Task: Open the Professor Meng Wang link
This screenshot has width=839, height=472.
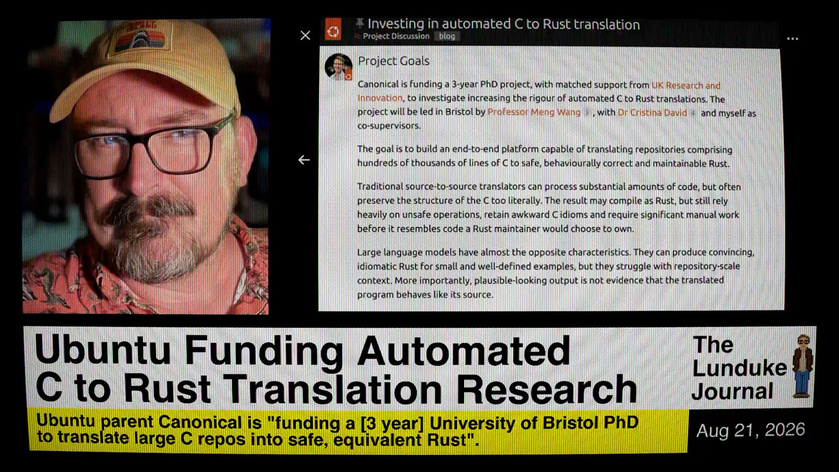Action: (x=533, y=112)
